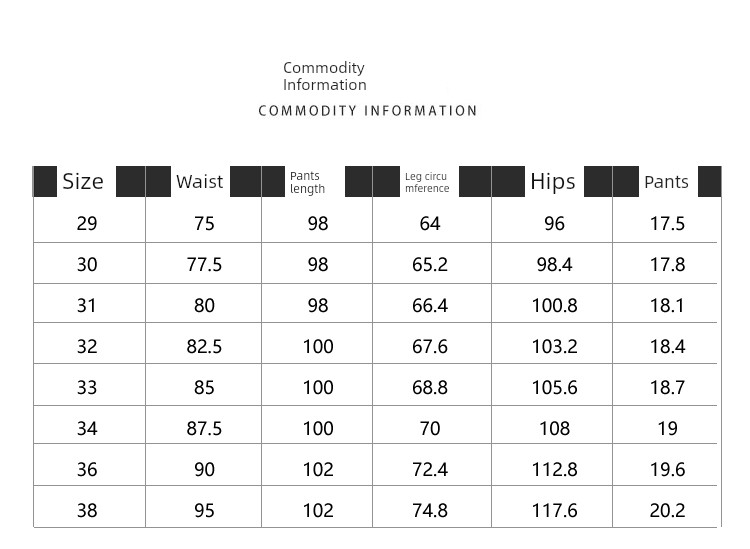Click the Size column header
The image size is (750, 549).
[x=83, y=182]
